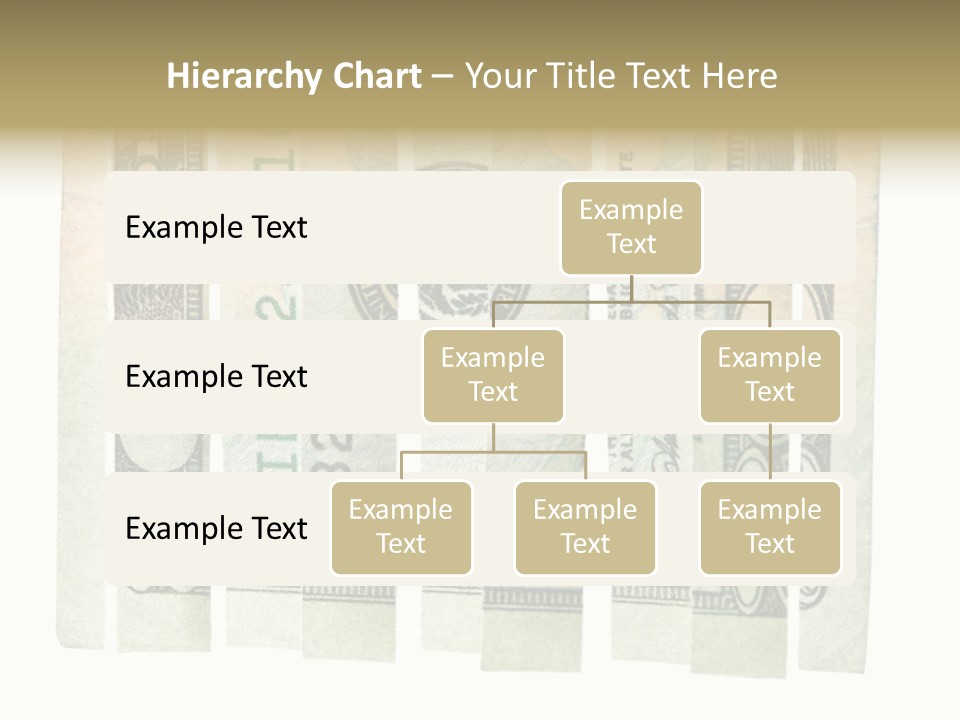
Task: Click connector joining the right second-level and bottom nodes
Action: point(770,452)
